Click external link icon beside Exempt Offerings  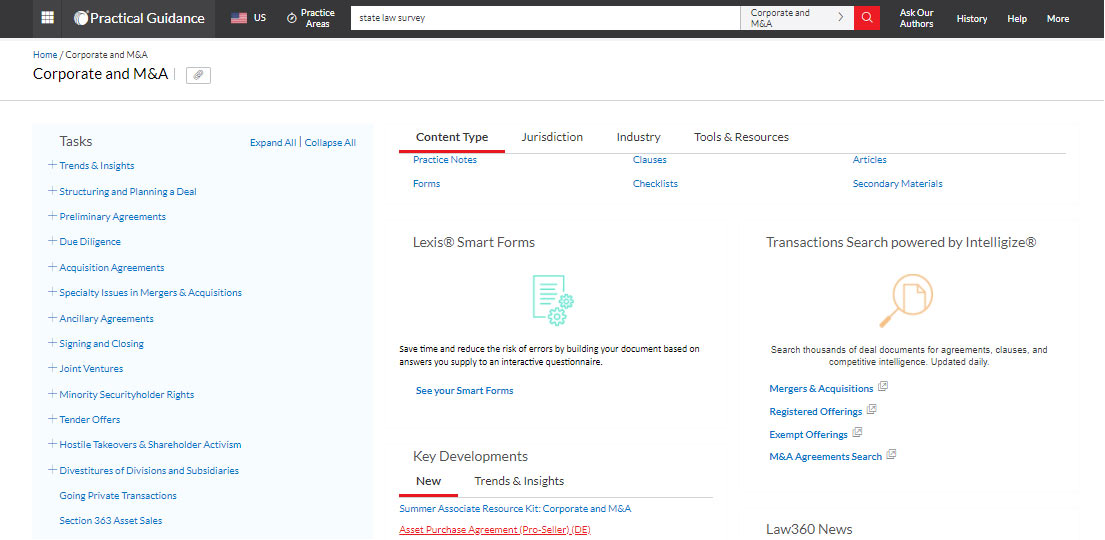[x=857, y=433]
